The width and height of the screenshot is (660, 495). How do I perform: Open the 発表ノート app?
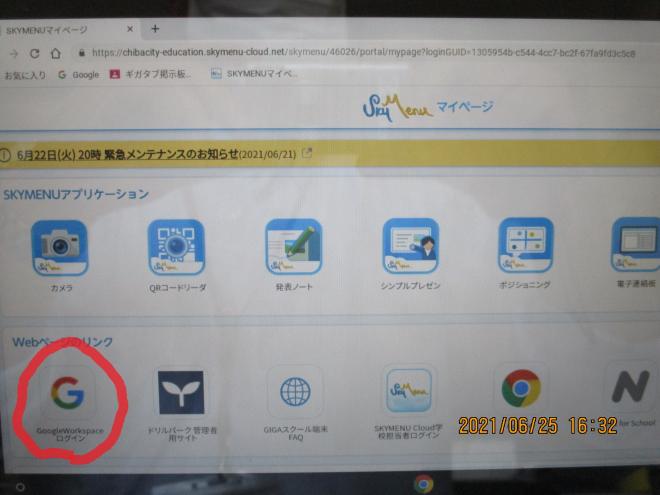coord(294,246)
